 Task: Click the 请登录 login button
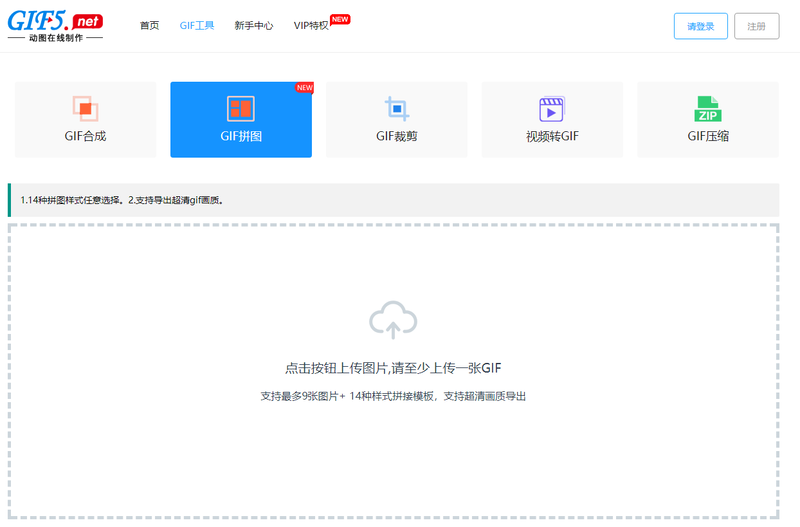701,26
